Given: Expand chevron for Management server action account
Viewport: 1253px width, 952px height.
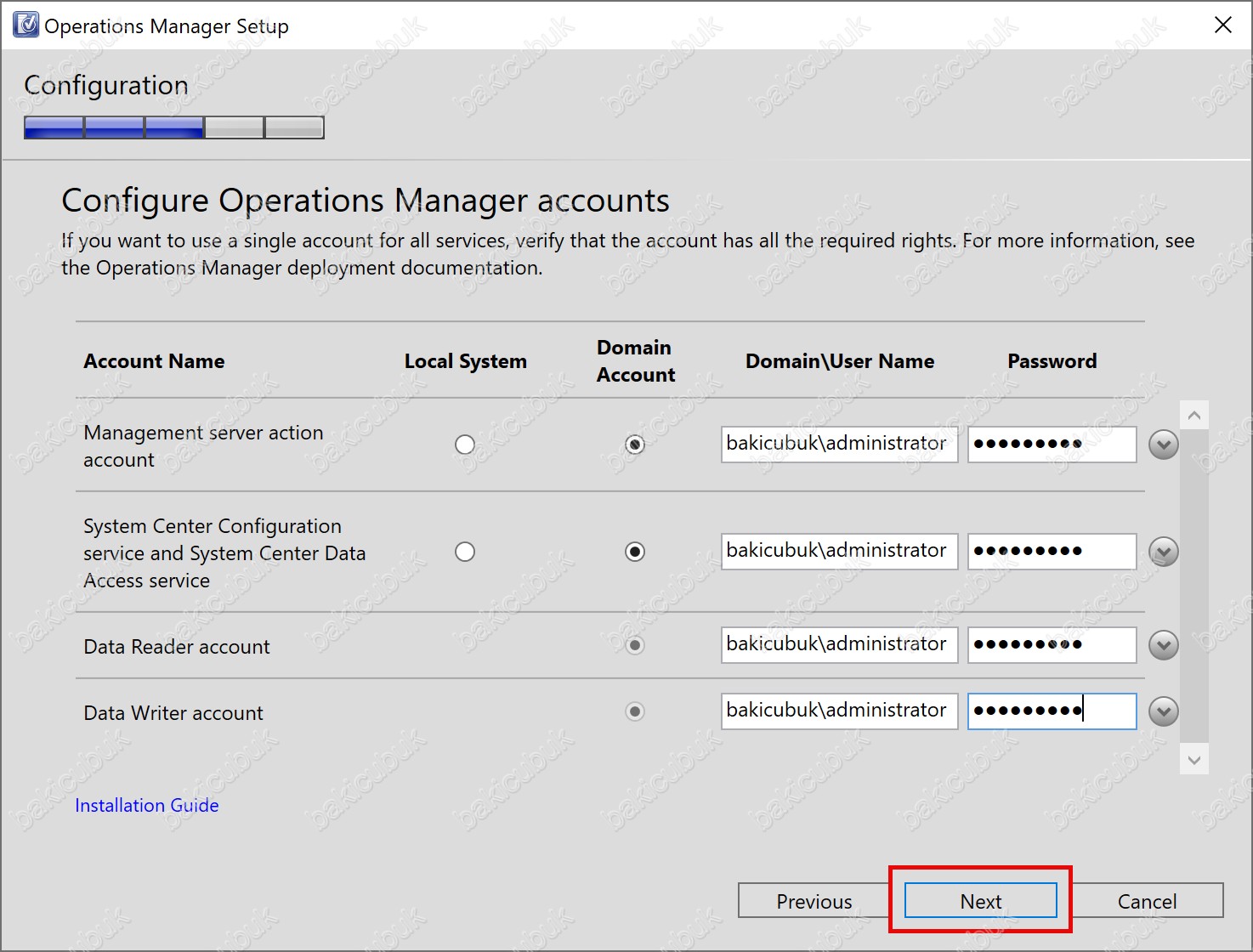Looking at the screenshot, I should [1164, 445].
